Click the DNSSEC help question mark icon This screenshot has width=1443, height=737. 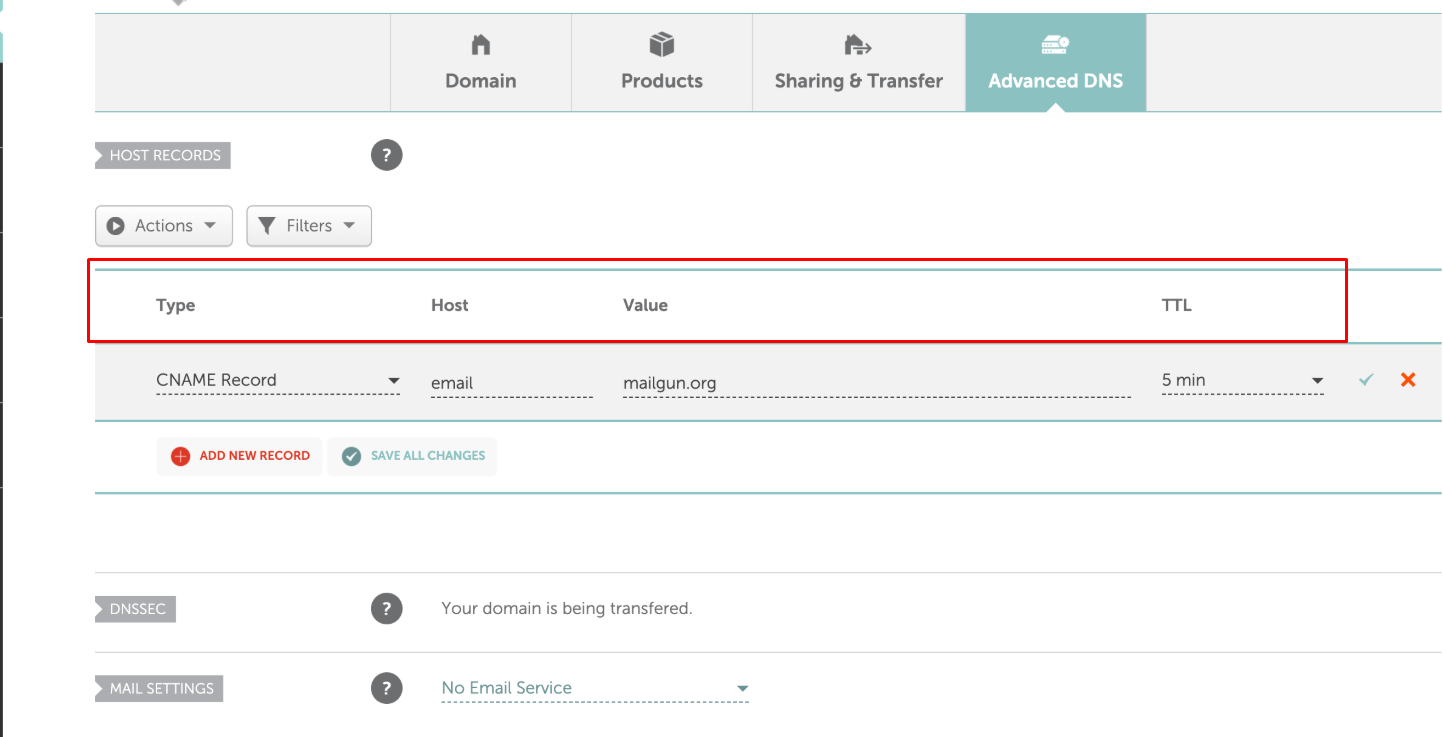(x=386, y=609)
